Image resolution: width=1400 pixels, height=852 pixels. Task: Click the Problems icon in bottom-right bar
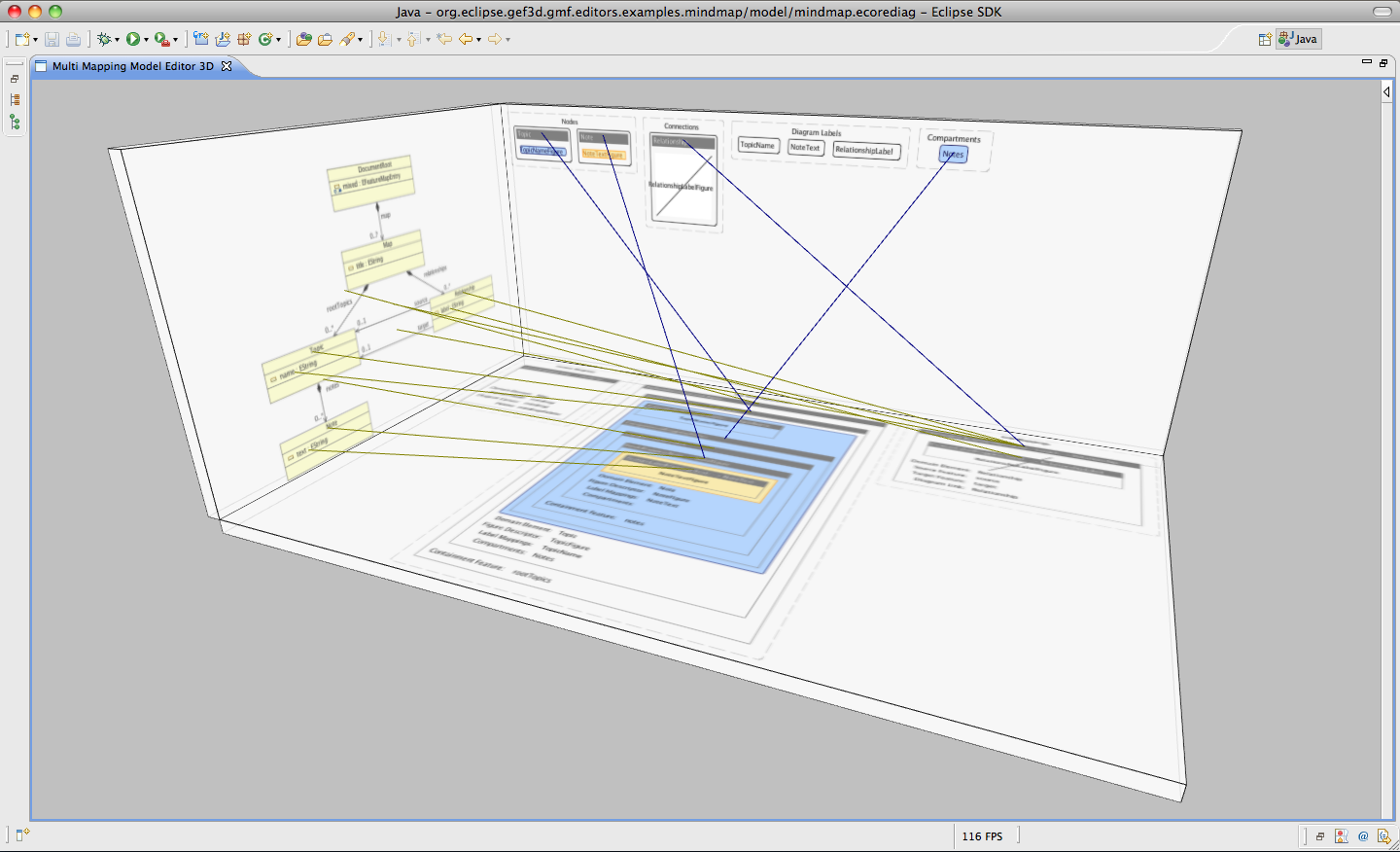pos(1342,835)
